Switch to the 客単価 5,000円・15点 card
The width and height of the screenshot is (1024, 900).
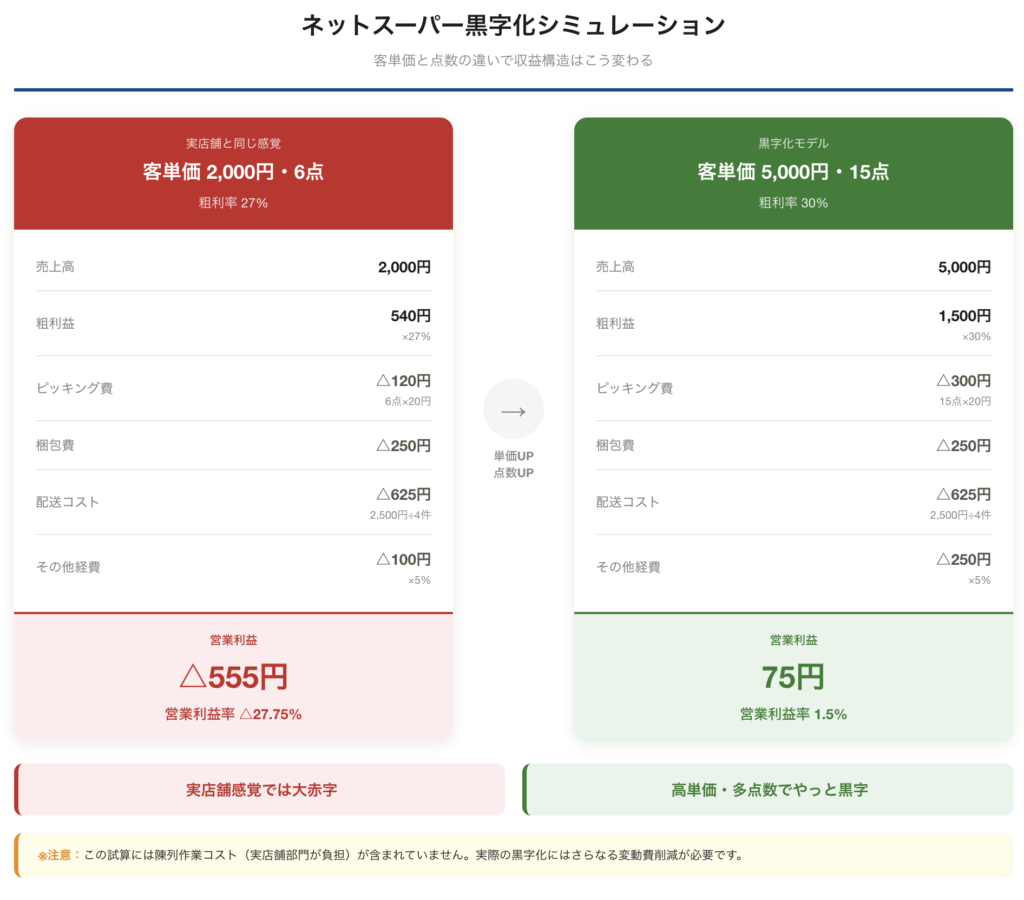coord(793,171)
